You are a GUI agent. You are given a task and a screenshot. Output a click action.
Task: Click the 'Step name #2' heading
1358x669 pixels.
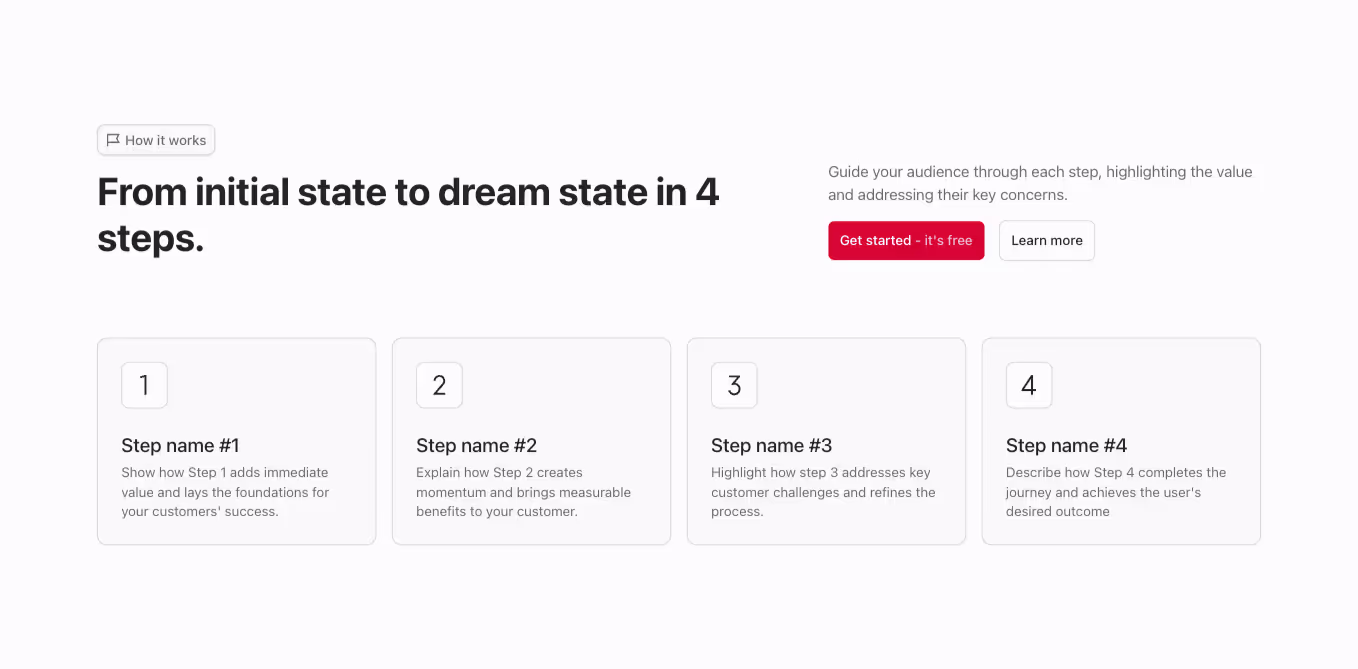[x=476, y=445]
